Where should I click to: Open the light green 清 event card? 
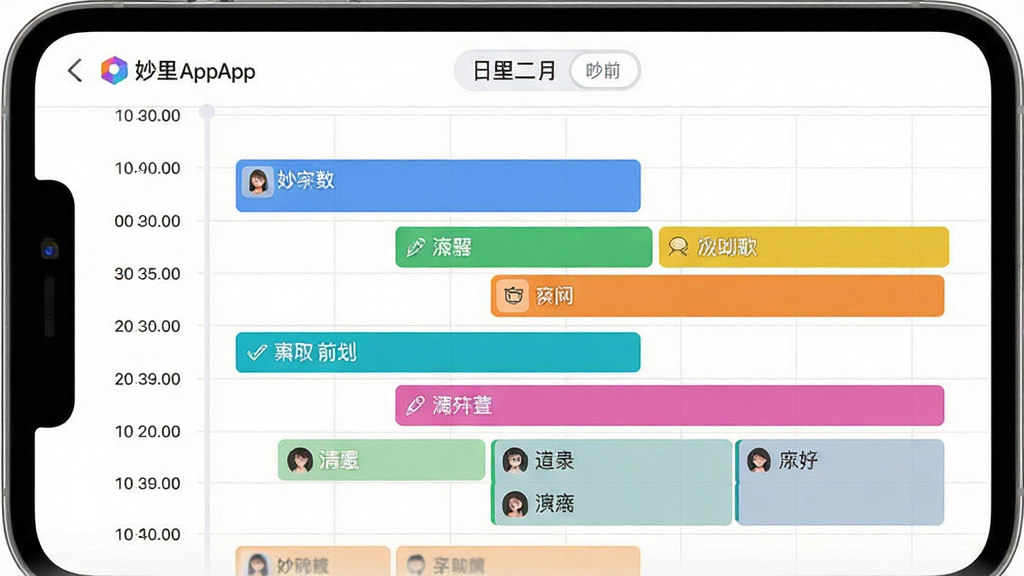[x=381, y=460]
